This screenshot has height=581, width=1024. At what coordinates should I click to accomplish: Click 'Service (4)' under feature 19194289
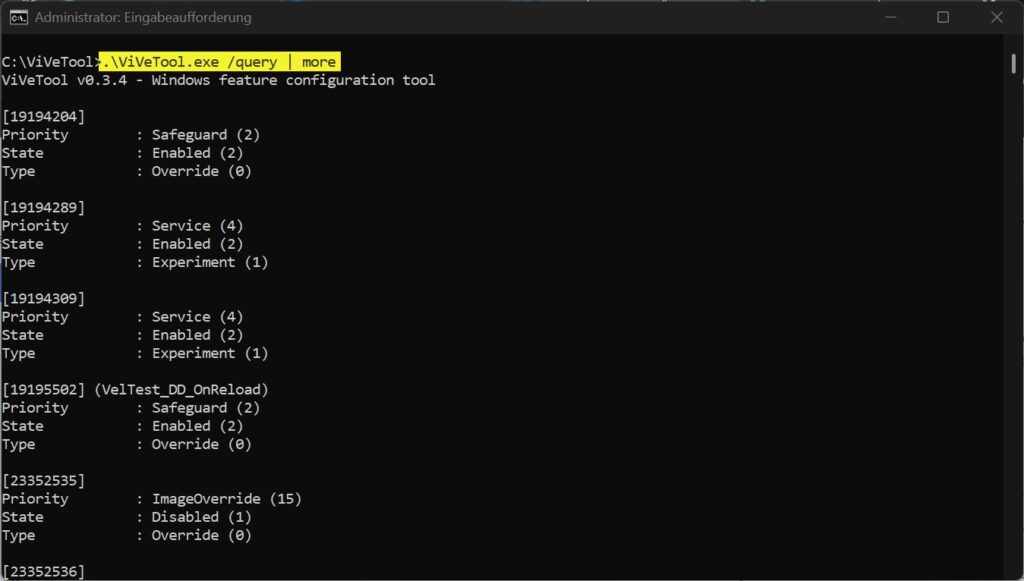click(197, 226)
